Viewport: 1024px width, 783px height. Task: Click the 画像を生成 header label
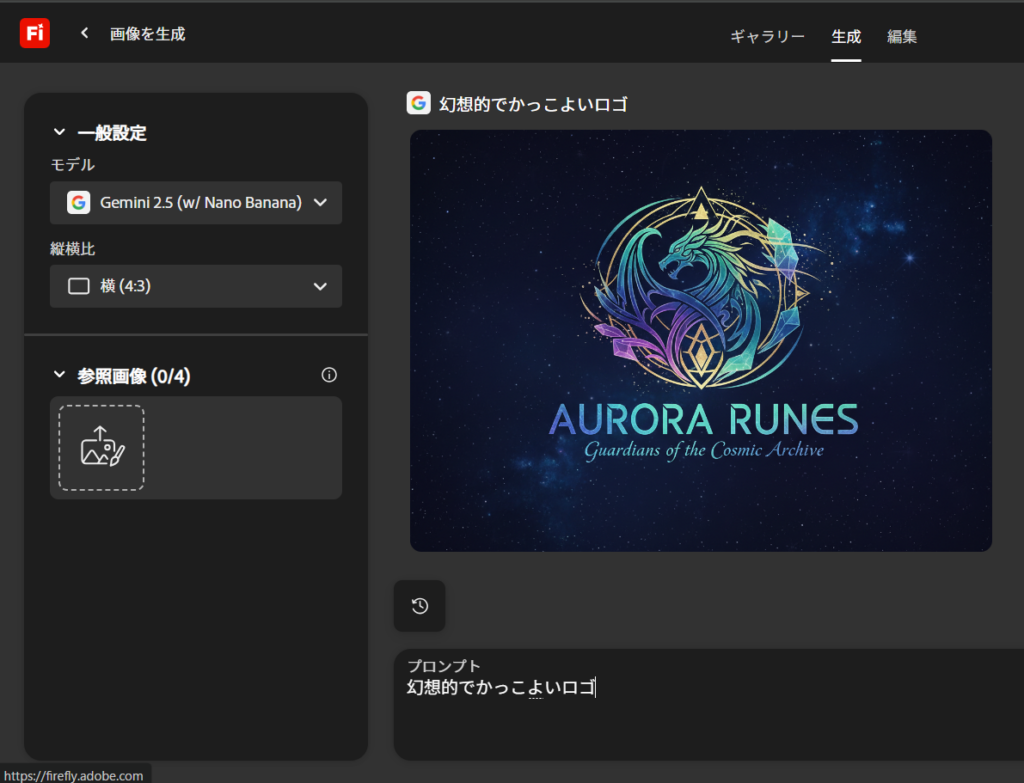(x=147, y=33)
